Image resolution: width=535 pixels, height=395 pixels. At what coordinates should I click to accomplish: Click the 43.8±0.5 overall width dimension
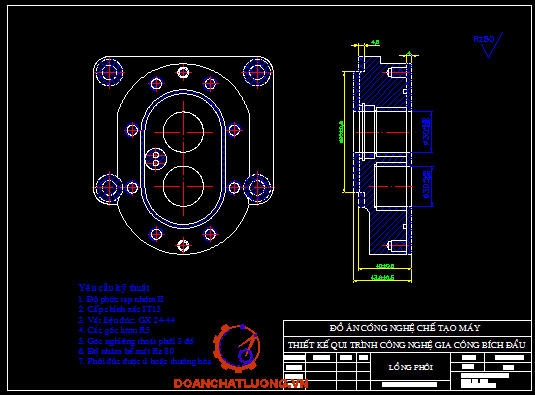[382, 277]
